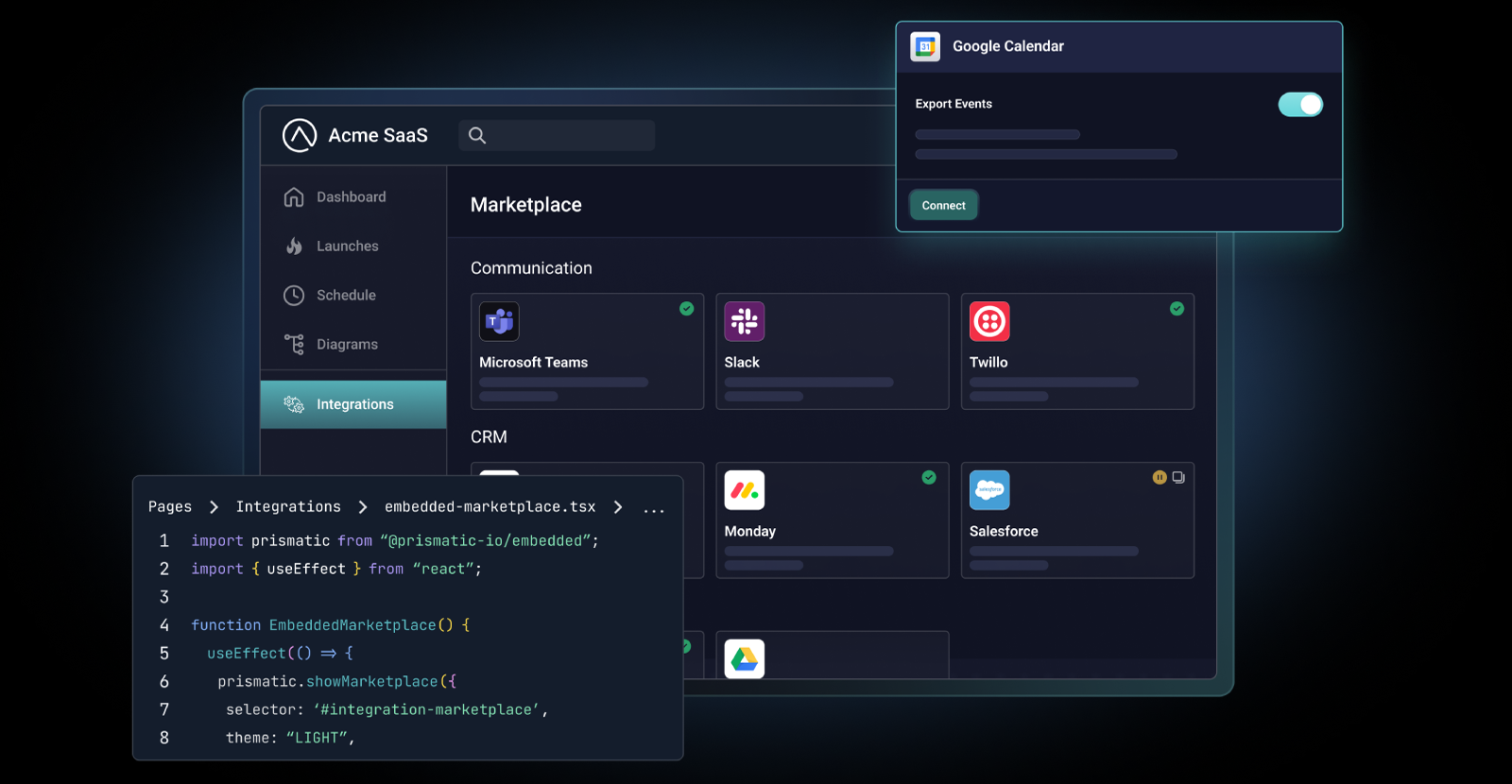Expand chevron after embedded-marketplace.tsx breadcrumb

pos(618,507)
